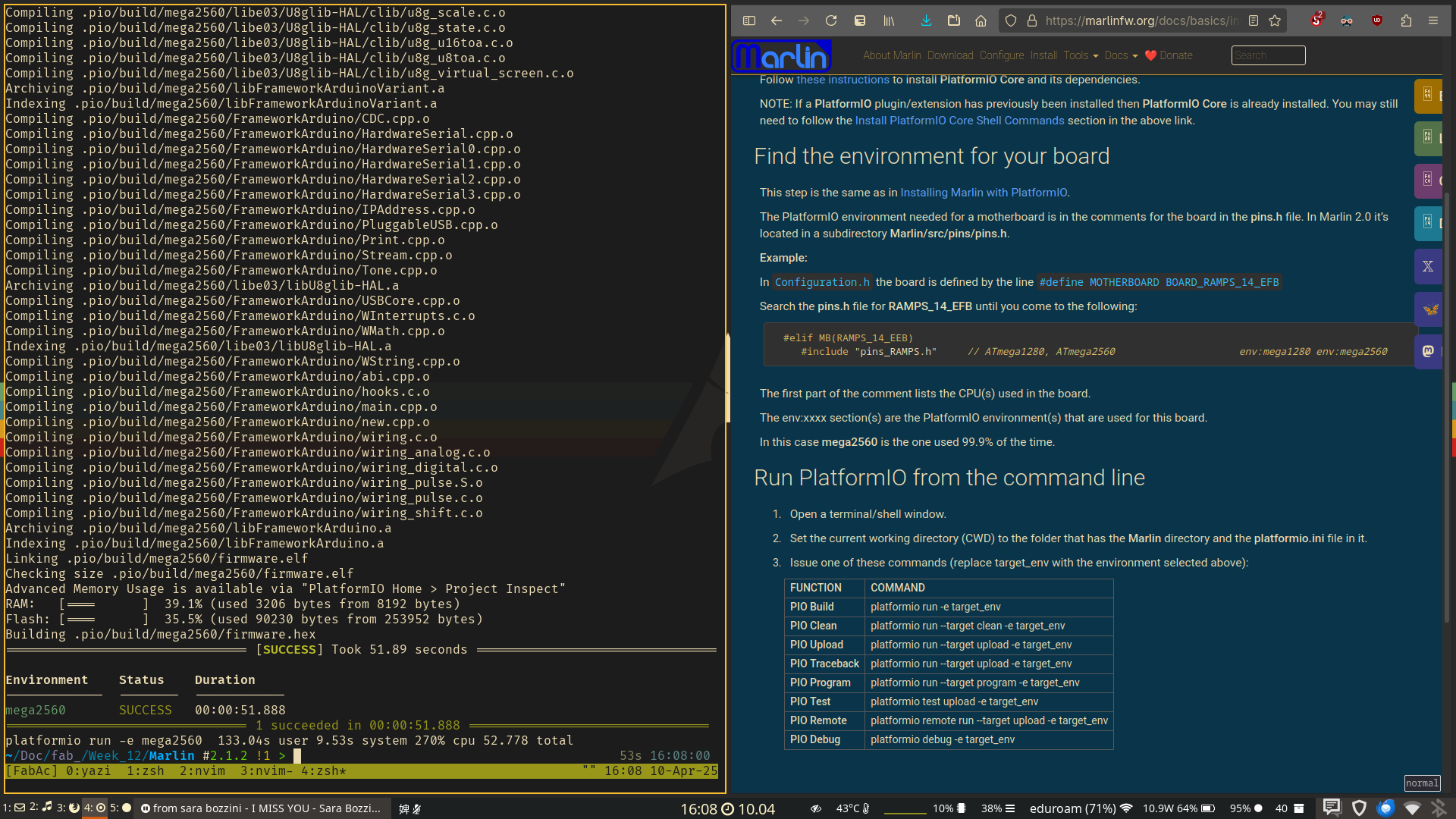The width and height of the screenshot is (1456, 819).
Task: Click the browser home icon
Action: 981,21
